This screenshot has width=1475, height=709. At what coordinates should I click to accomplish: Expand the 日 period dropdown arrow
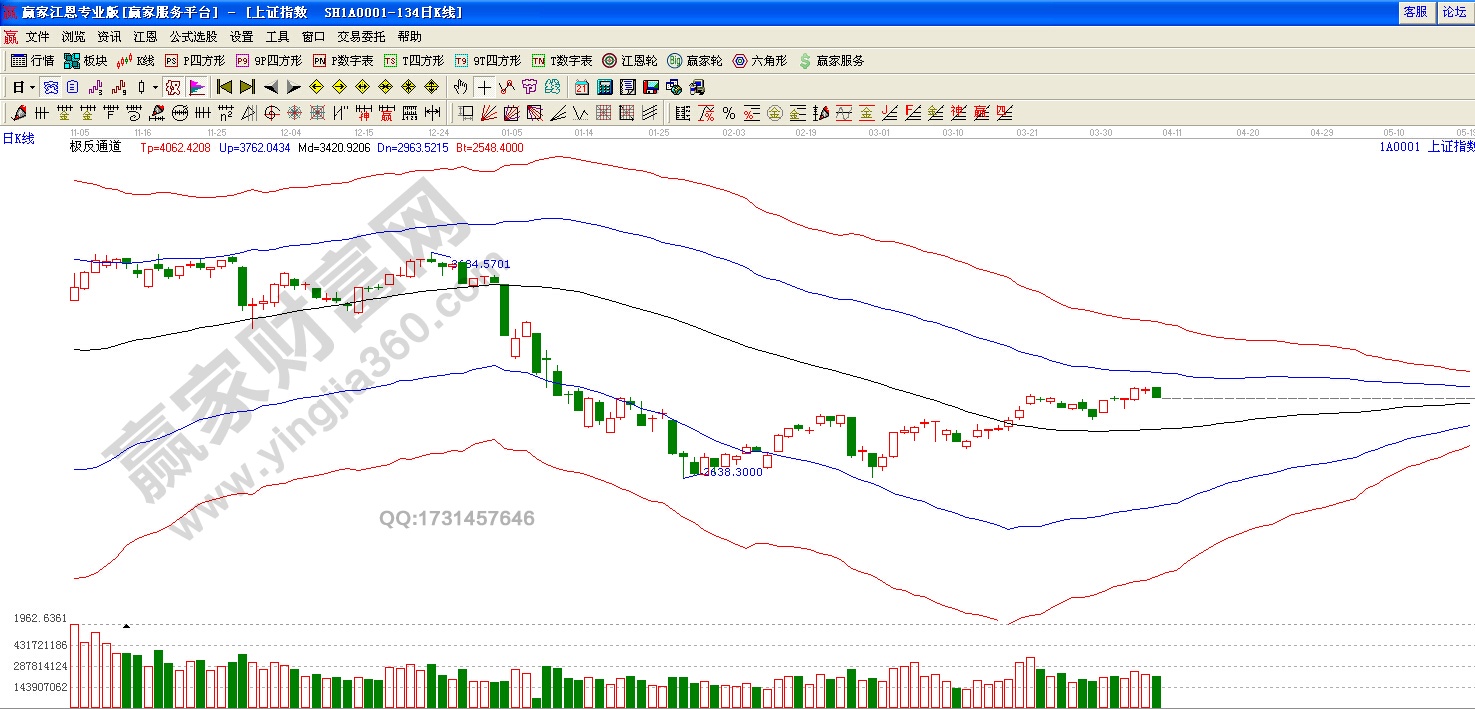pos(32,87)
